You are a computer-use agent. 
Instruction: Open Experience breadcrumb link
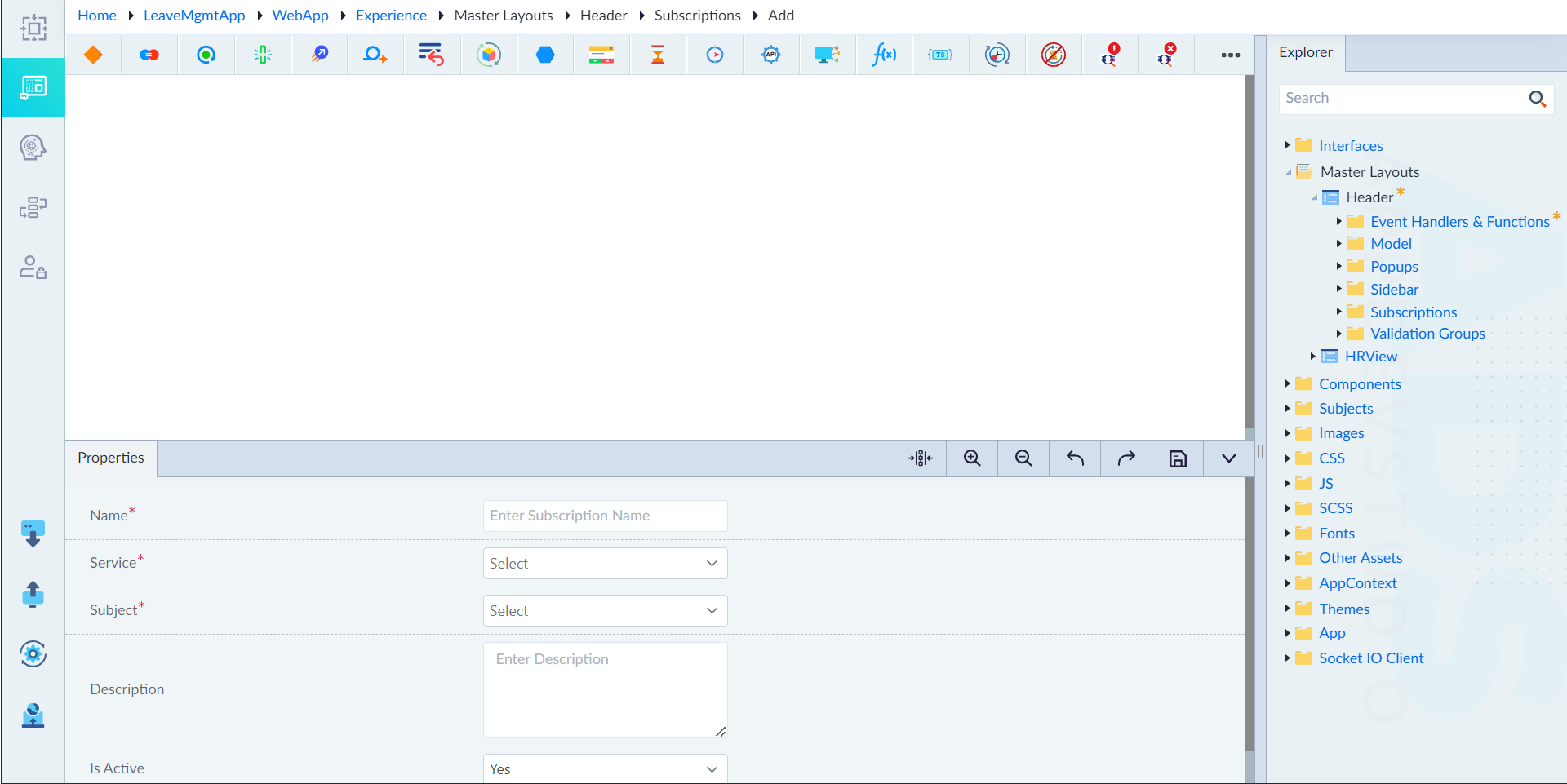[391, 16]
